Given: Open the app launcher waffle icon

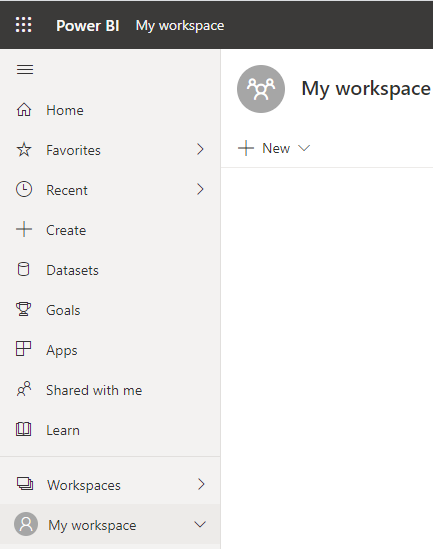Looking at the screenshot, I should tap(23, 25).
